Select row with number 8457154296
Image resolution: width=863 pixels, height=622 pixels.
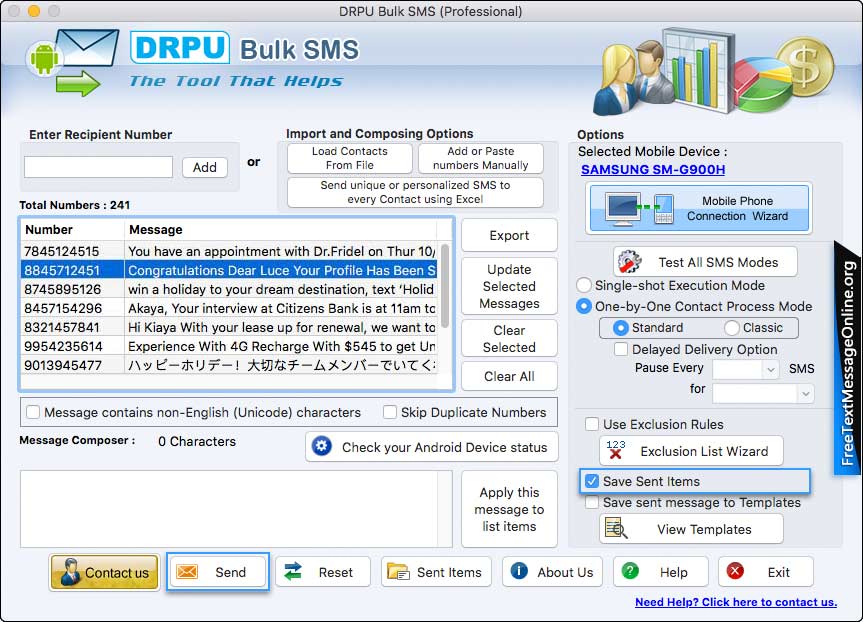coord(230,308)
